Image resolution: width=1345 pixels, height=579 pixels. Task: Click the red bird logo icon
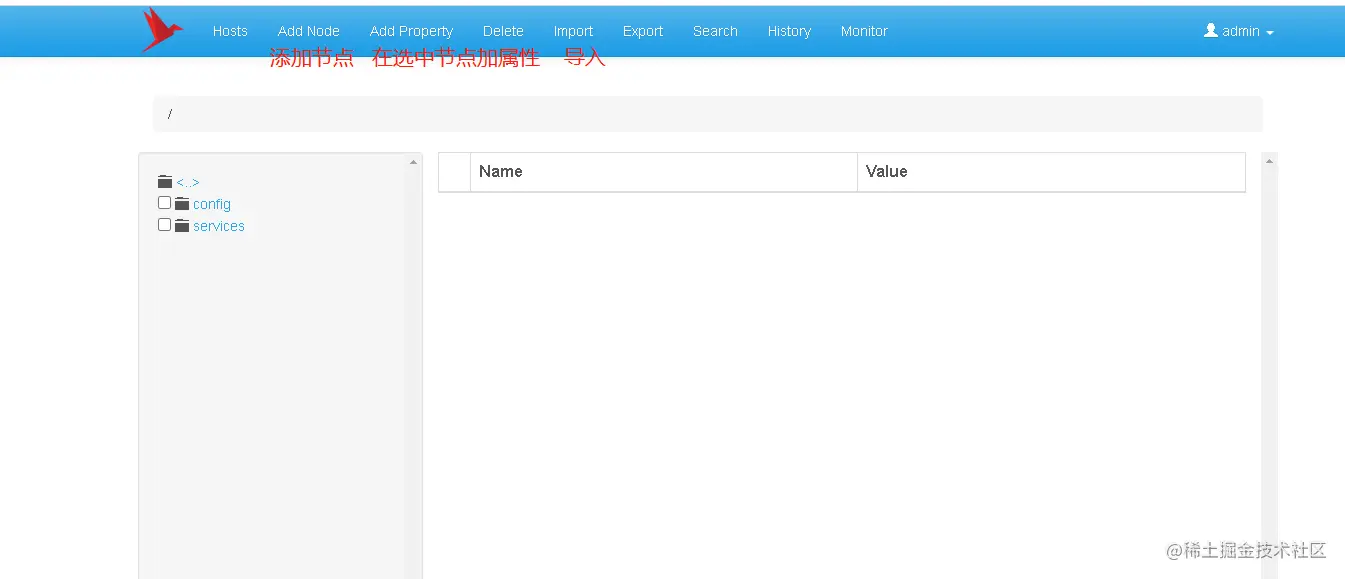pos(161,29)
